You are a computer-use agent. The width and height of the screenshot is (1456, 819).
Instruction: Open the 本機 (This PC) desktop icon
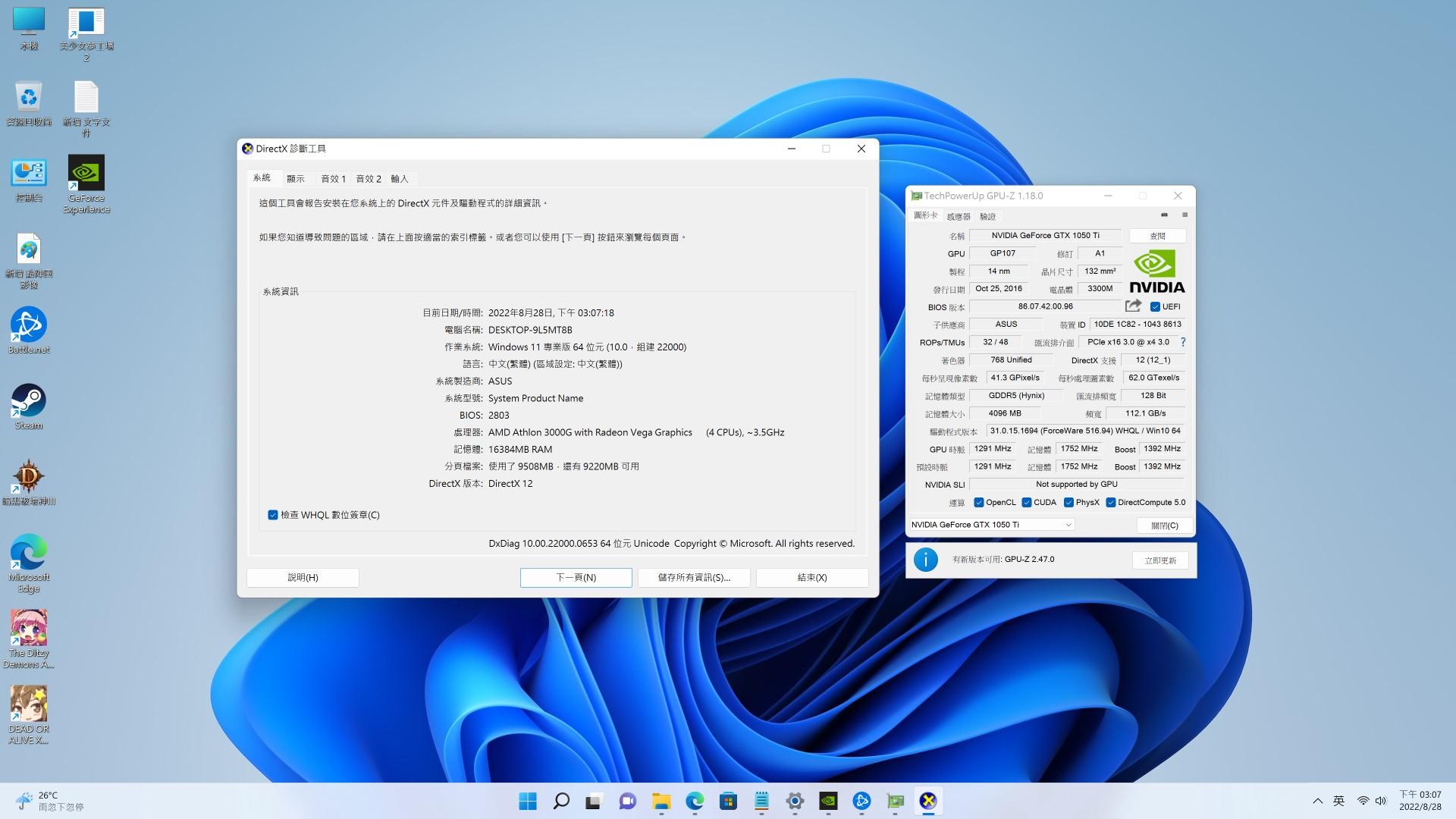[29, 29]
